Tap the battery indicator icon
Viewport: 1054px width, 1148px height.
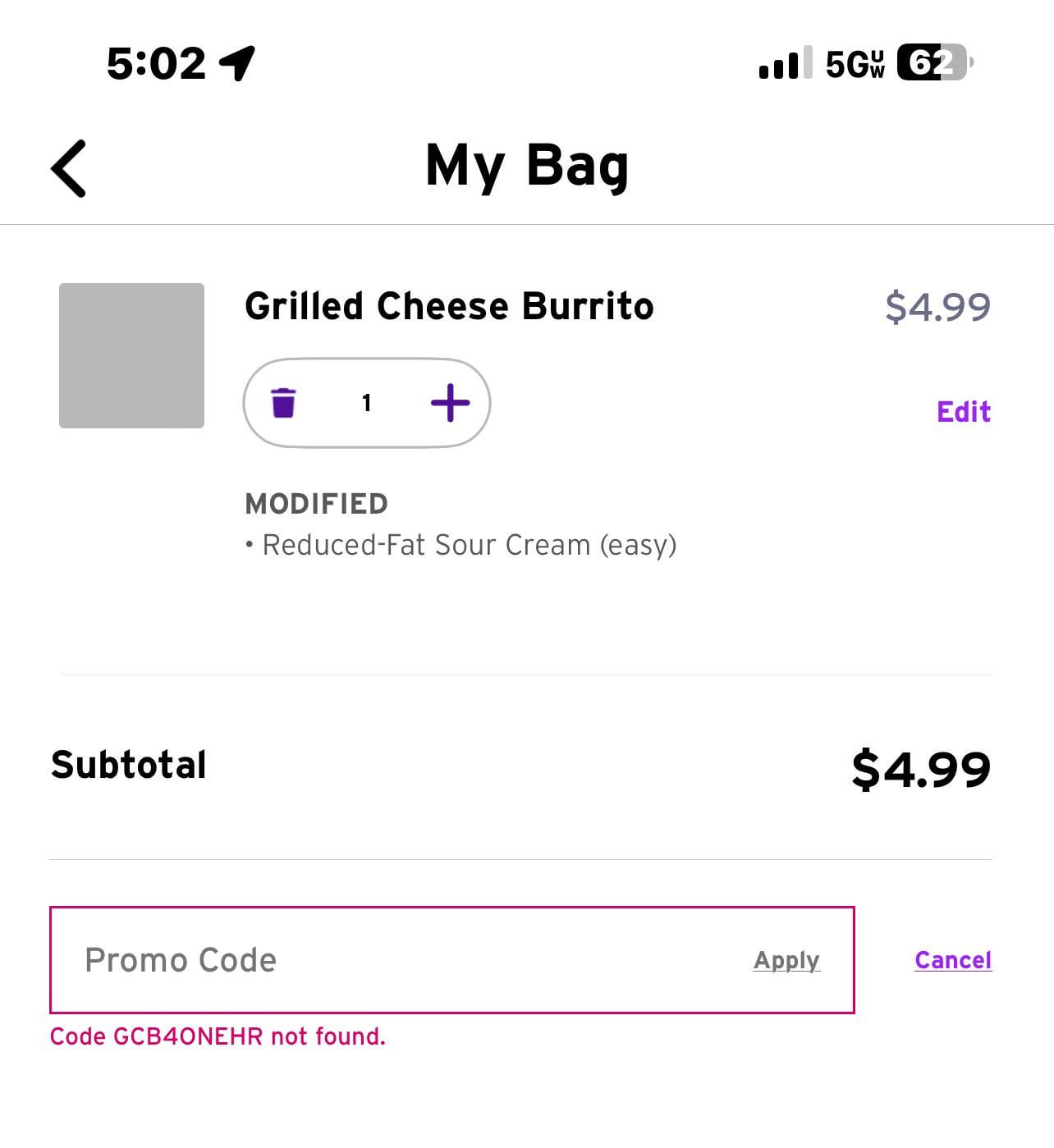coord(934,63)
